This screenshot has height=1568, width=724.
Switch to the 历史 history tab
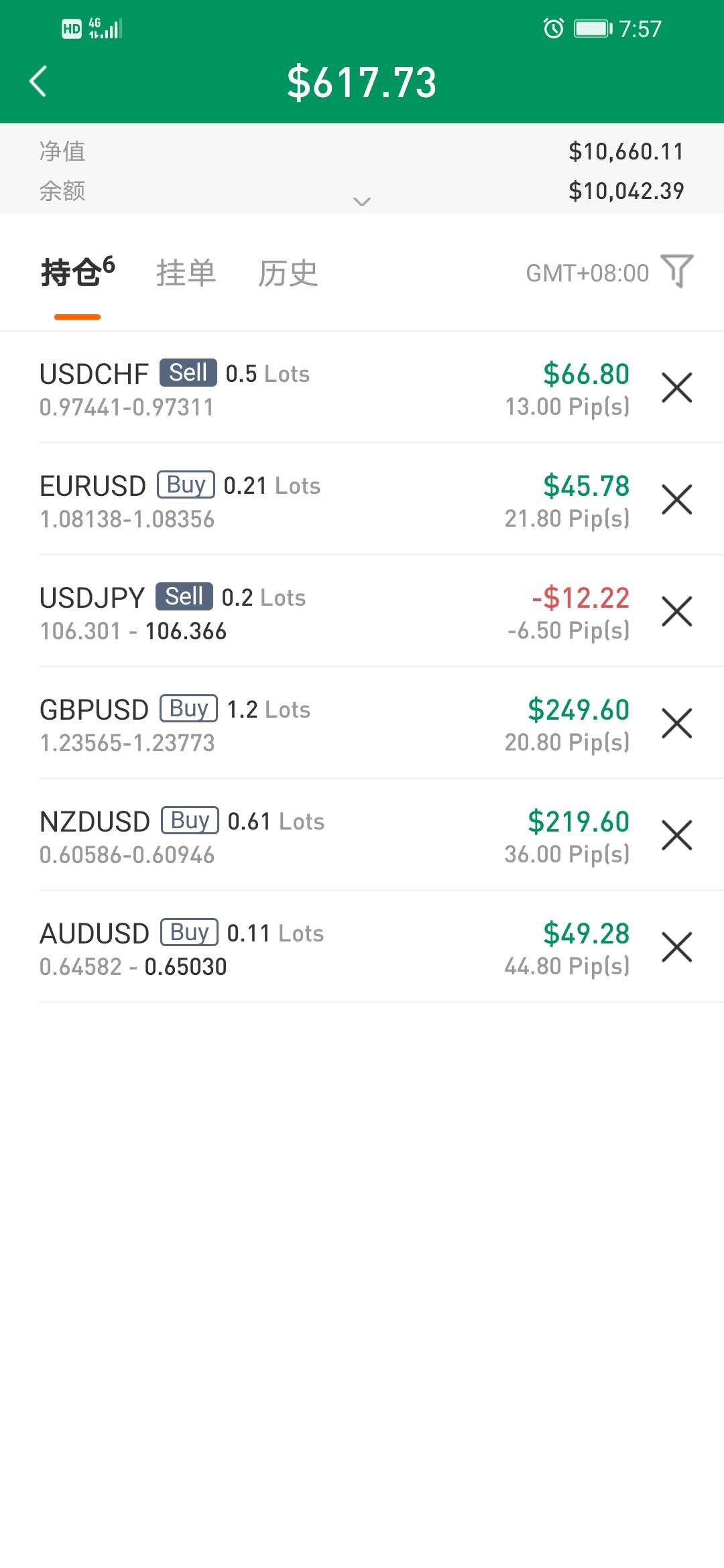click(288, 273)
